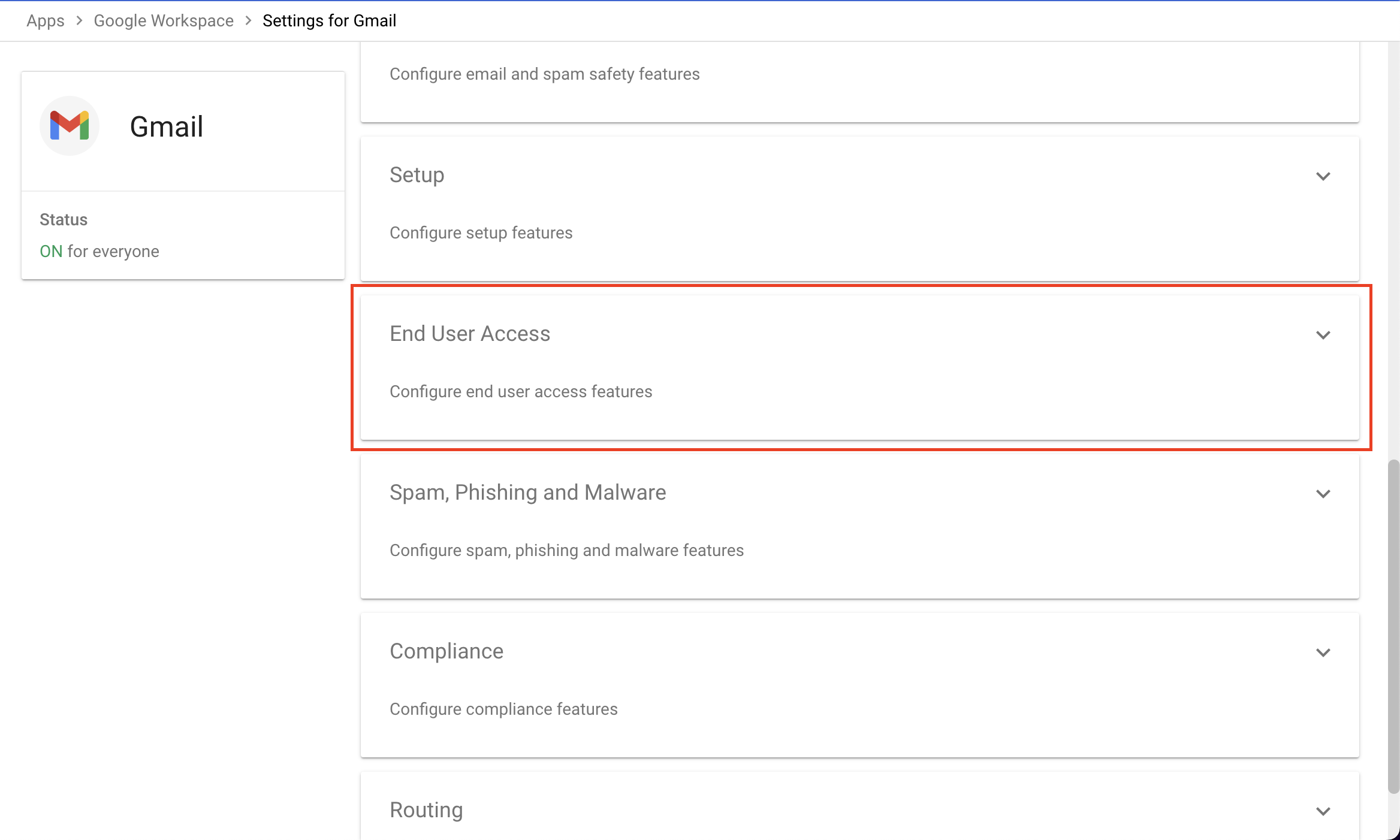This screenshot has height=840, width=1400.
Task: Click the Compliance heading
Action: click(x=446, y=651)
